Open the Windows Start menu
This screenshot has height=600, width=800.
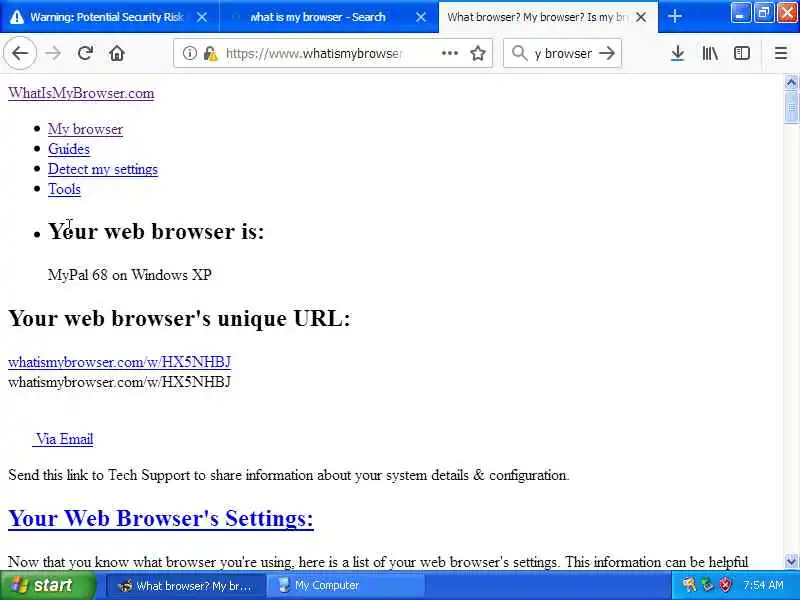pyautogui.click(x=48, y=585)
